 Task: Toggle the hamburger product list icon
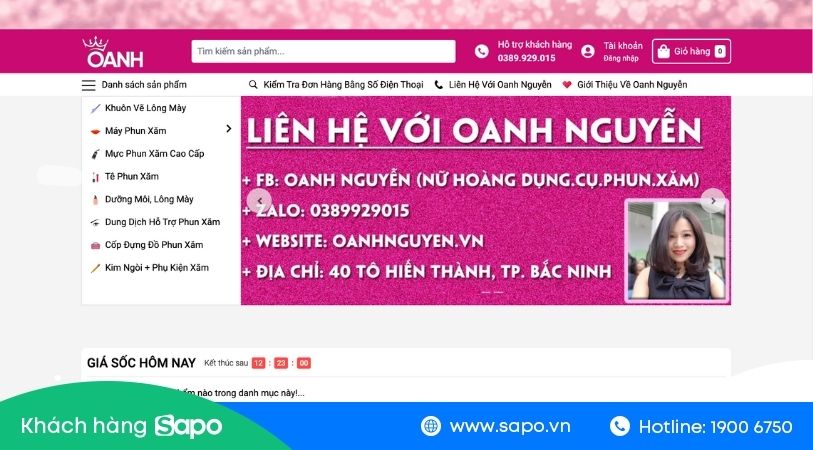[x=89, y=85]
